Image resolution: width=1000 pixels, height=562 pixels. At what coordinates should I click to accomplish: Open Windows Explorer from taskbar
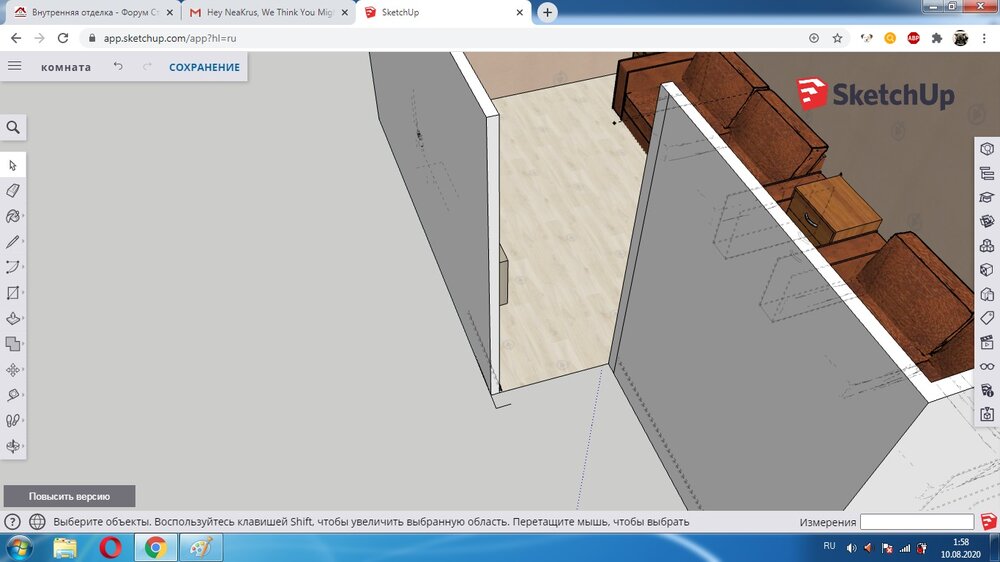tap(65, 548)
